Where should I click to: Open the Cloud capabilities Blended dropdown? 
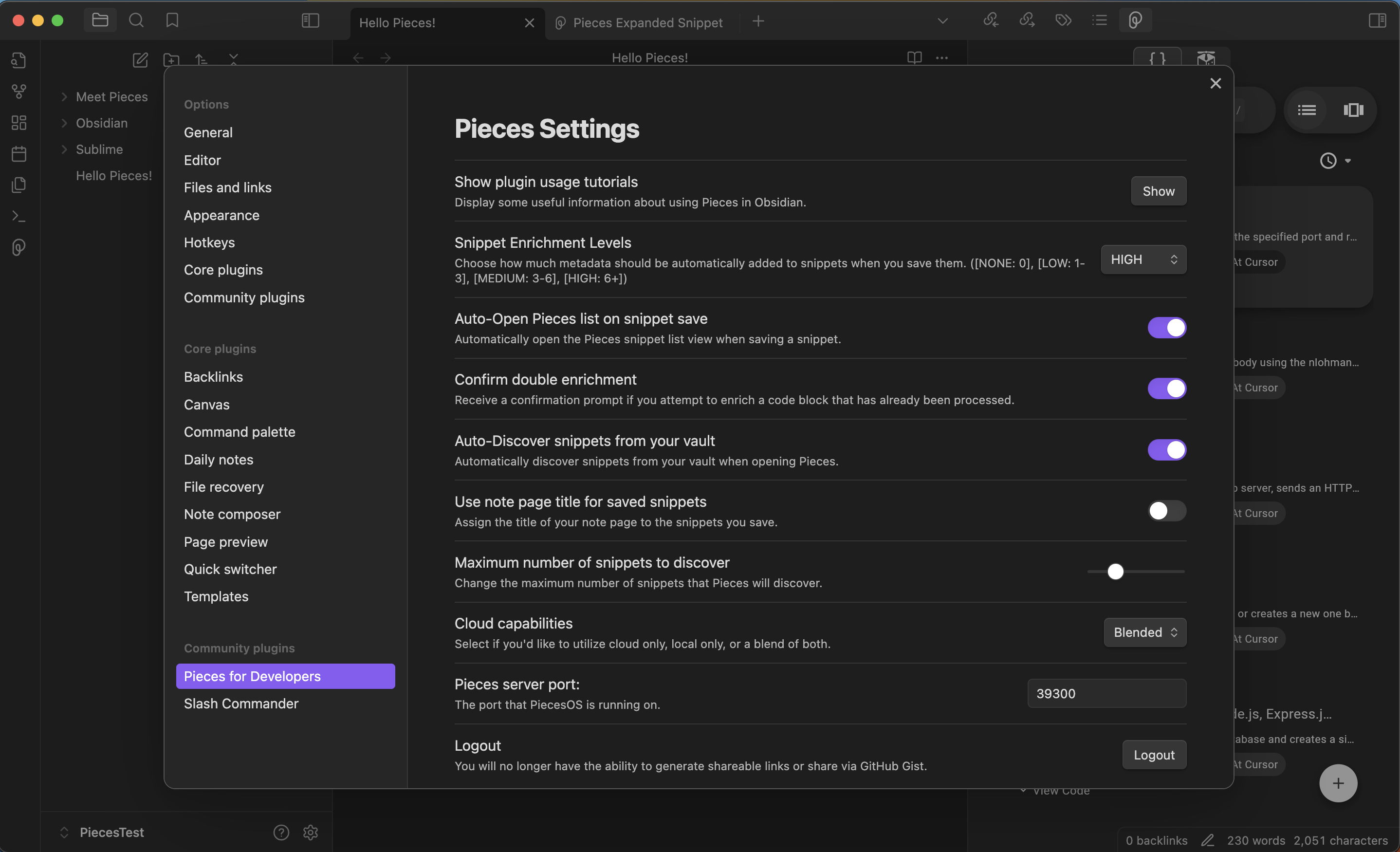pyautogui.click(x=1145, y=632)
